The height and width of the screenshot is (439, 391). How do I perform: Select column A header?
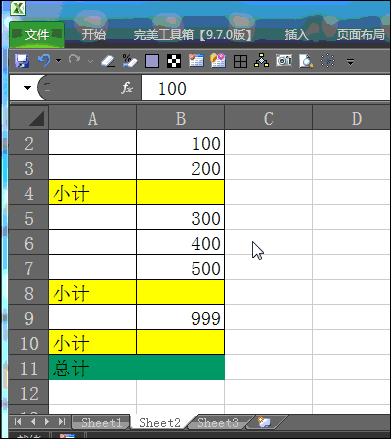tap(93, 117)
